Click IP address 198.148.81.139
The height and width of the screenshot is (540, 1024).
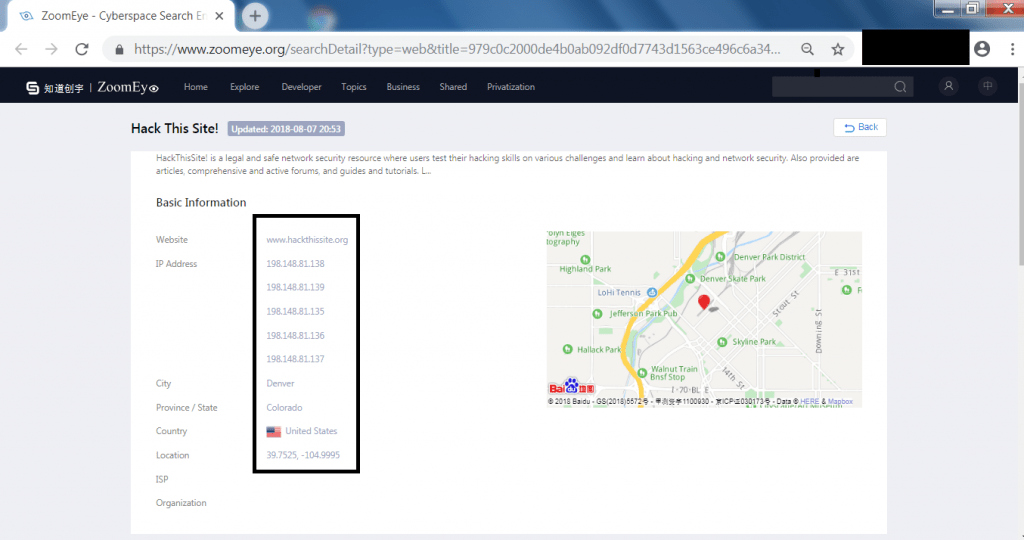[x=295, y=287]
